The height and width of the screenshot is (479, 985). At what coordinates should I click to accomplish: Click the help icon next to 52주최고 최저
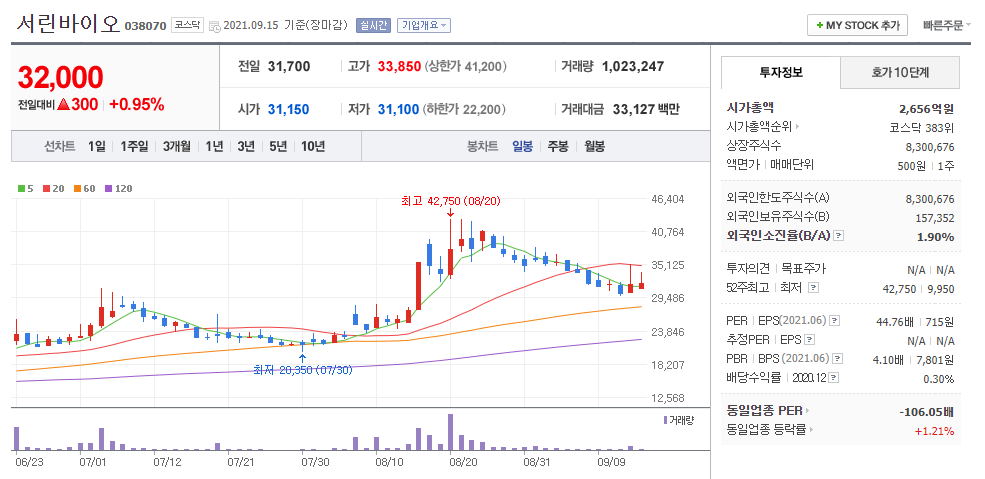coord(814,288)
